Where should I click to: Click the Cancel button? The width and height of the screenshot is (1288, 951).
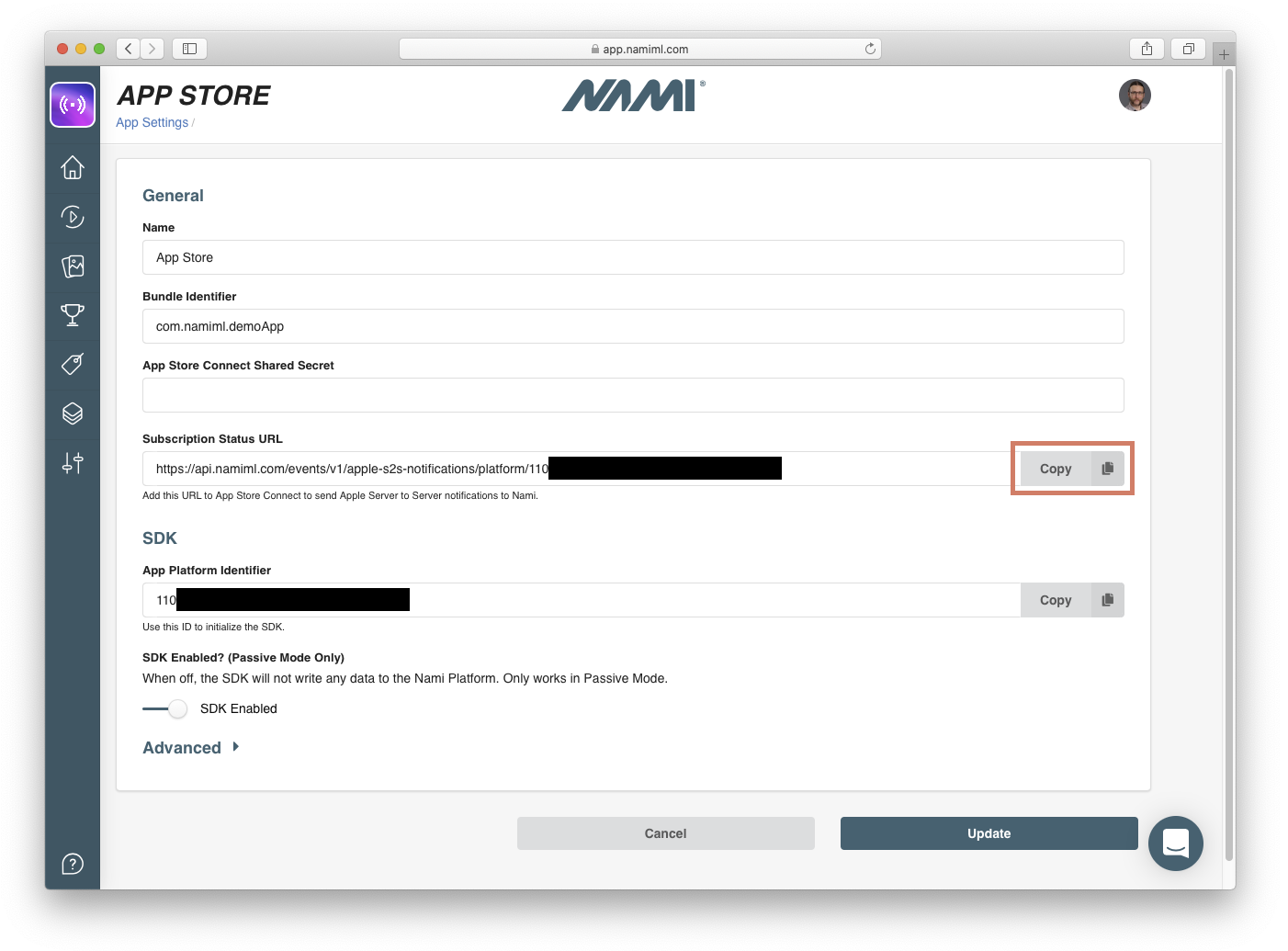tap(666, 833)
